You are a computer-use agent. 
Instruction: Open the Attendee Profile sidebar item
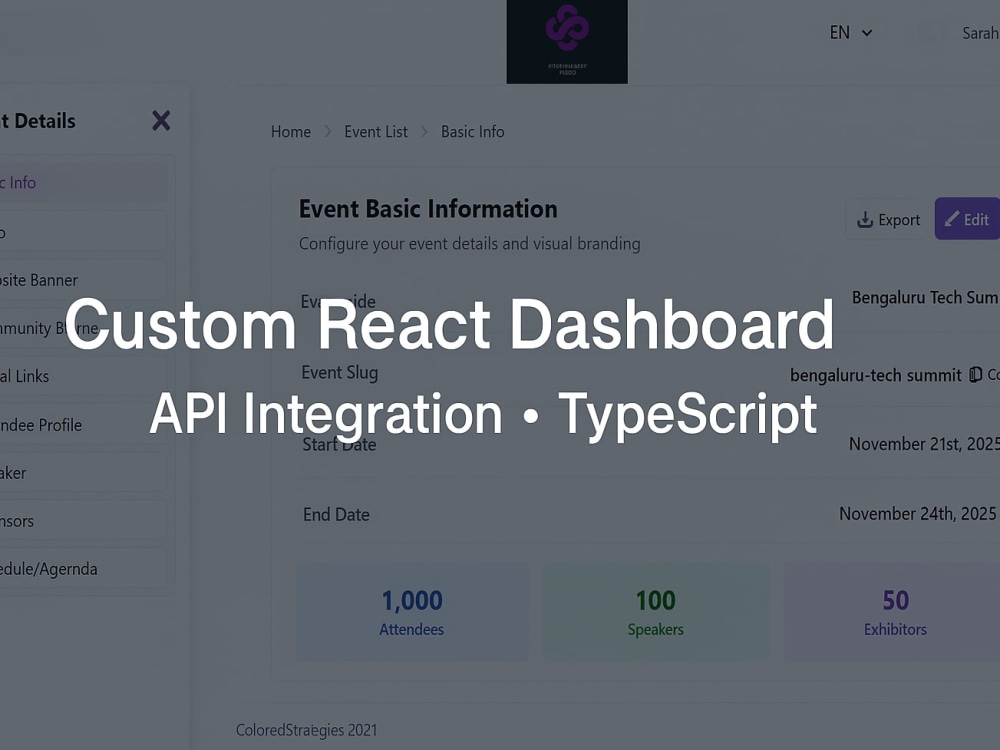click(84, 425)
